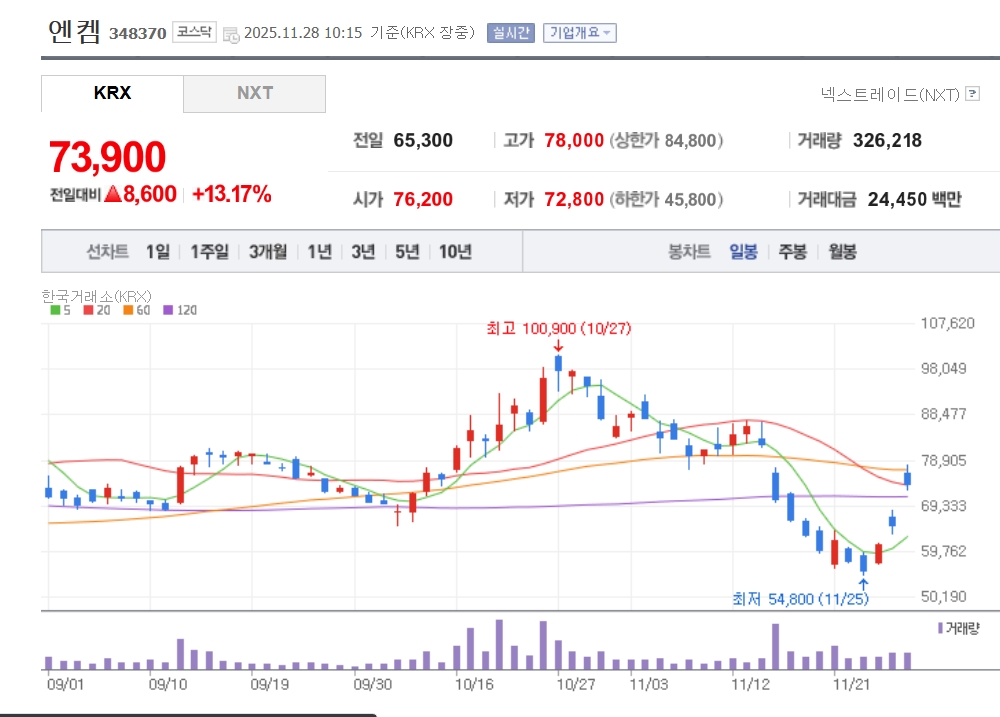This screenshot has height=717, width=1000.
Task: Click the price change value 8,600
Action: 150,194
